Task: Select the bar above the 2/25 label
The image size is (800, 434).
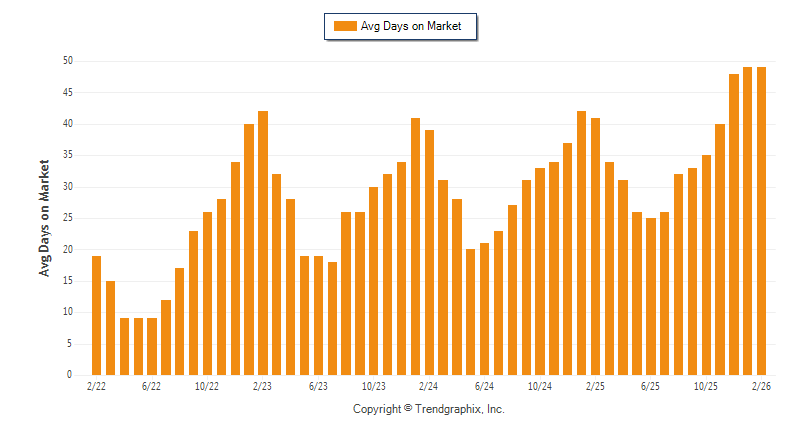Action: click(x=595, y=246)
